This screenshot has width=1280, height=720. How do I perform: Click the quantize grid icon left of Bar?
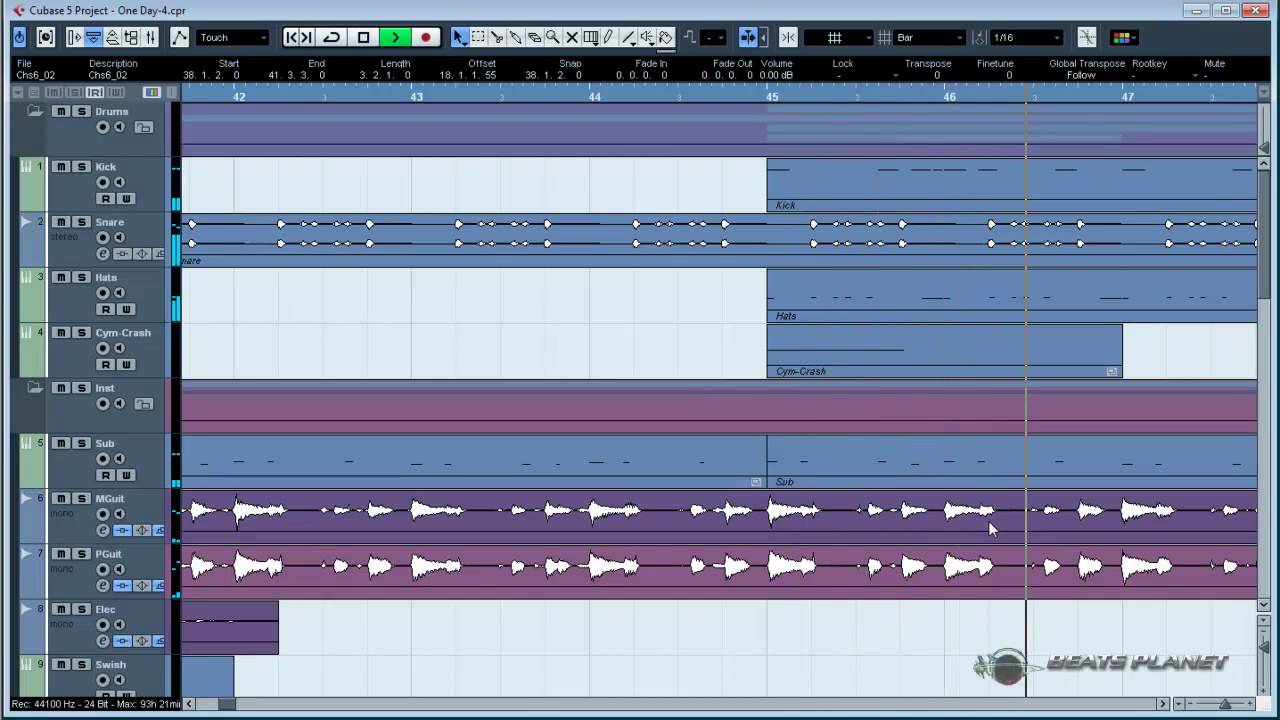tap(884, 37)
